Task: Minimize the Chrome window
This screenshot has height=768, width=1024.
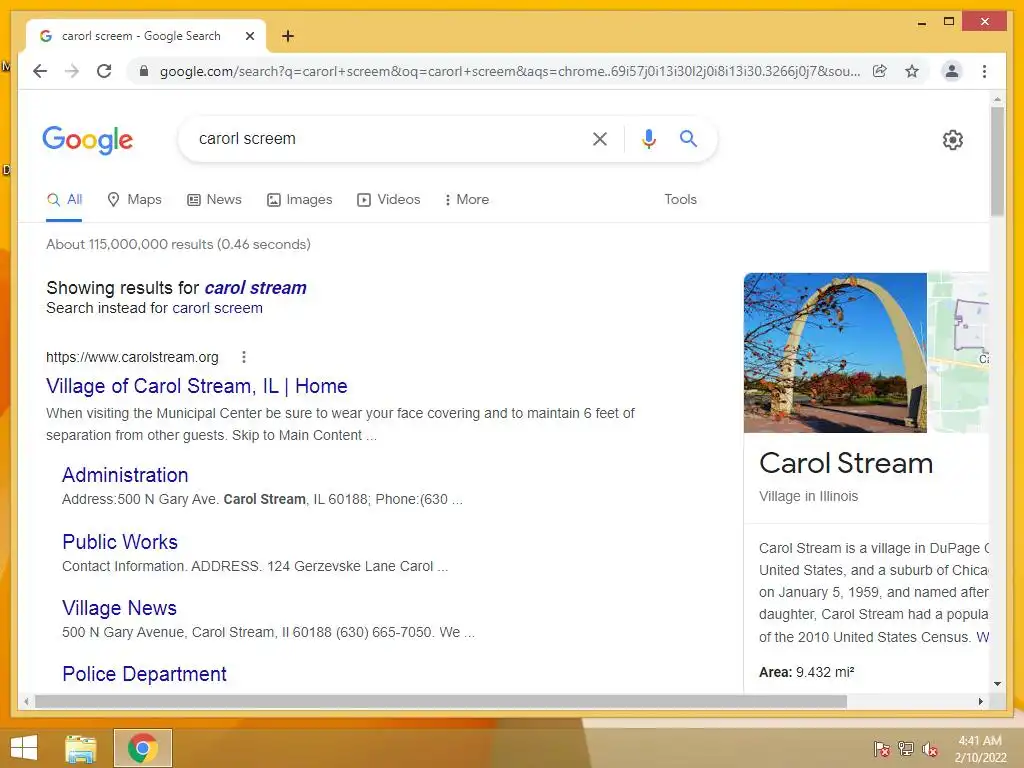Action: pyautogui.click(x=921, y=22)
